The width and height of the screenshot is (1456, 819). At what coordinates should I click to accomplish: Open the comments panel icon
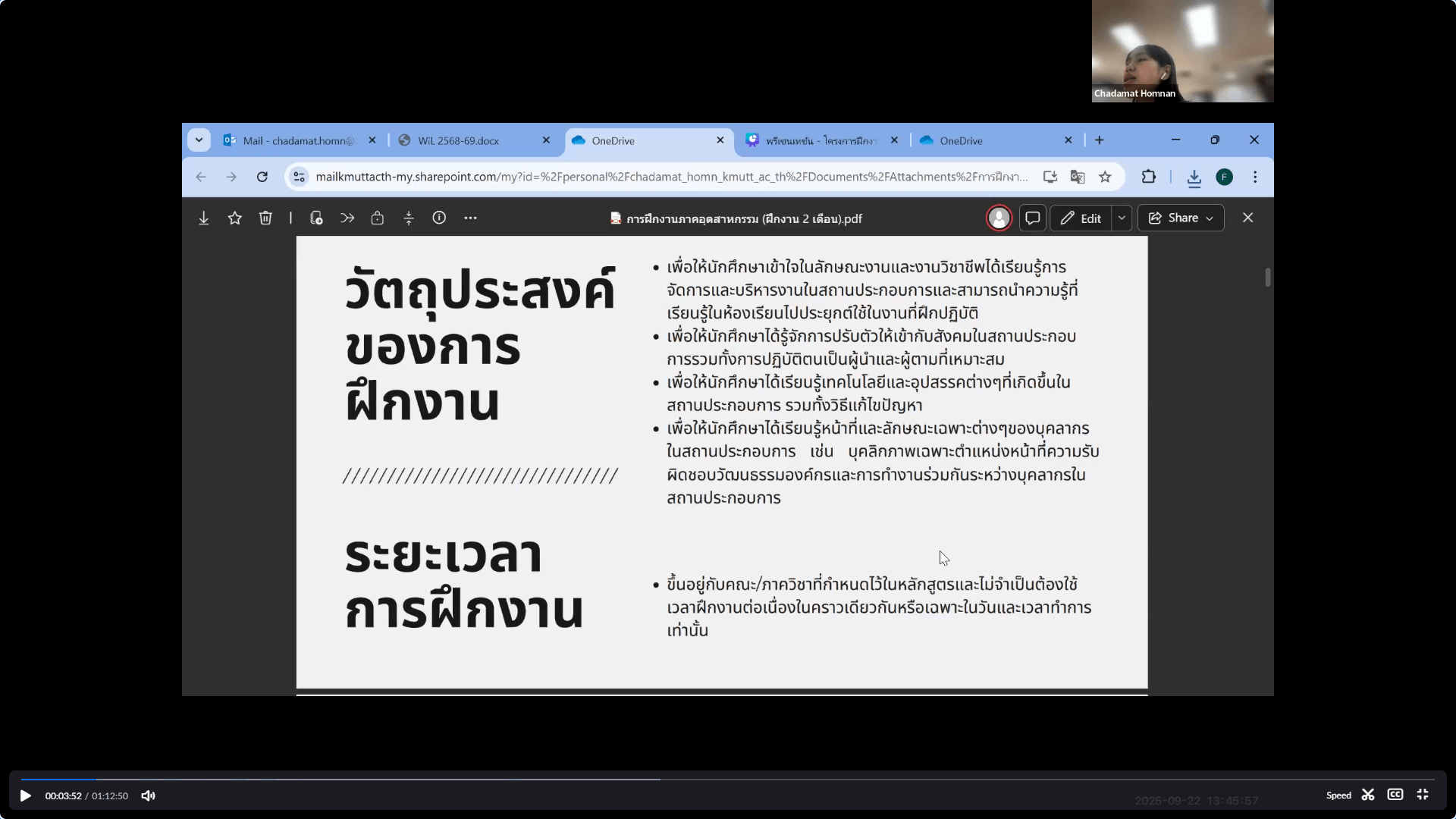[1032, 218]
